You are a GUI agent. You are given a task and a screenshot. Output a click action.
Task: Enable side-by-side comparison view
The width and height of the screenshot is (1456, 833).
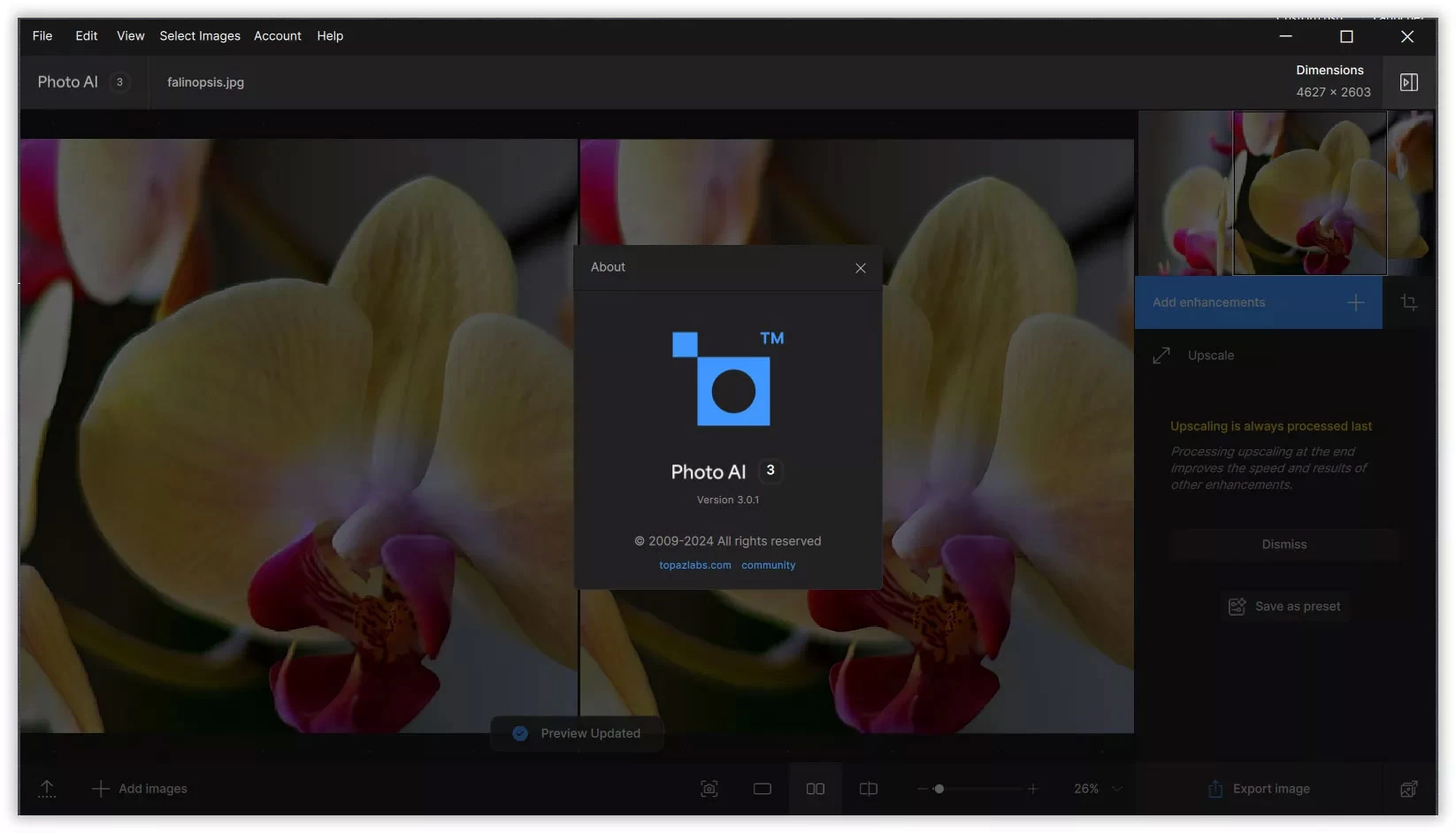click(815, 789)
